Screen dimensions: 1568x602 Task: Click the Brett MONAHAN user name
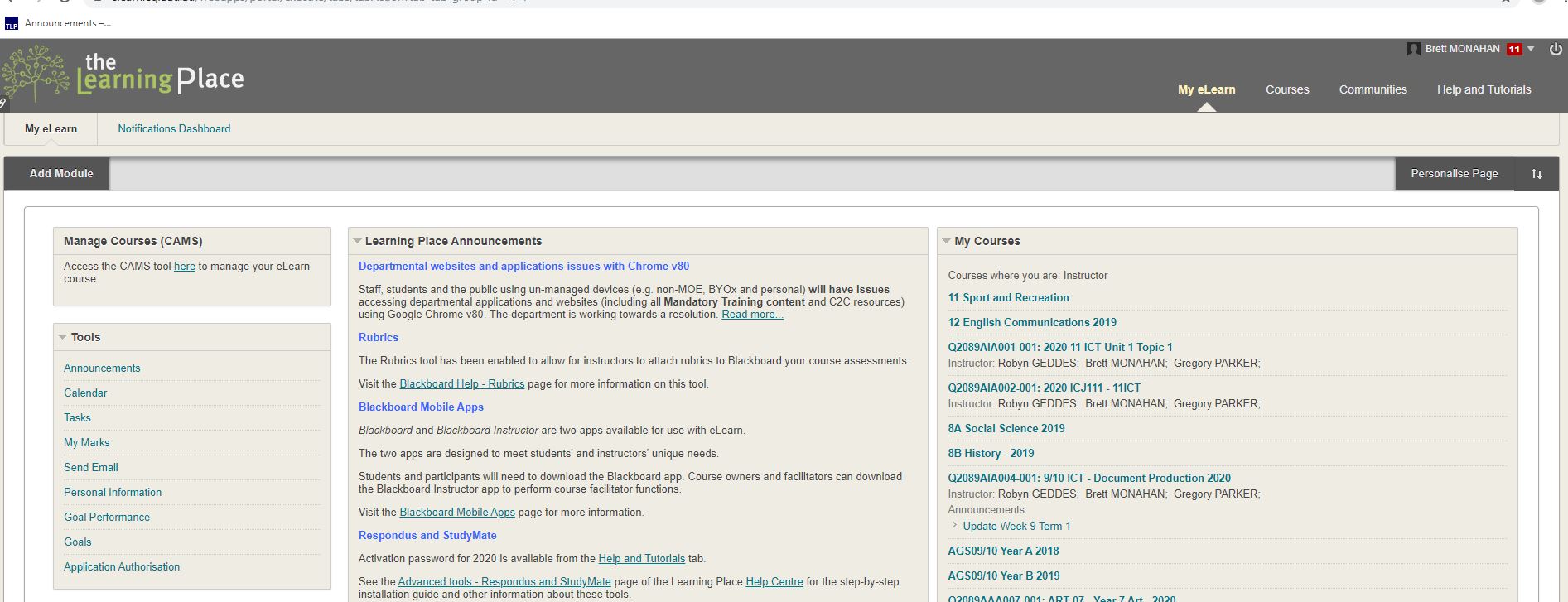pos(1462,49)
